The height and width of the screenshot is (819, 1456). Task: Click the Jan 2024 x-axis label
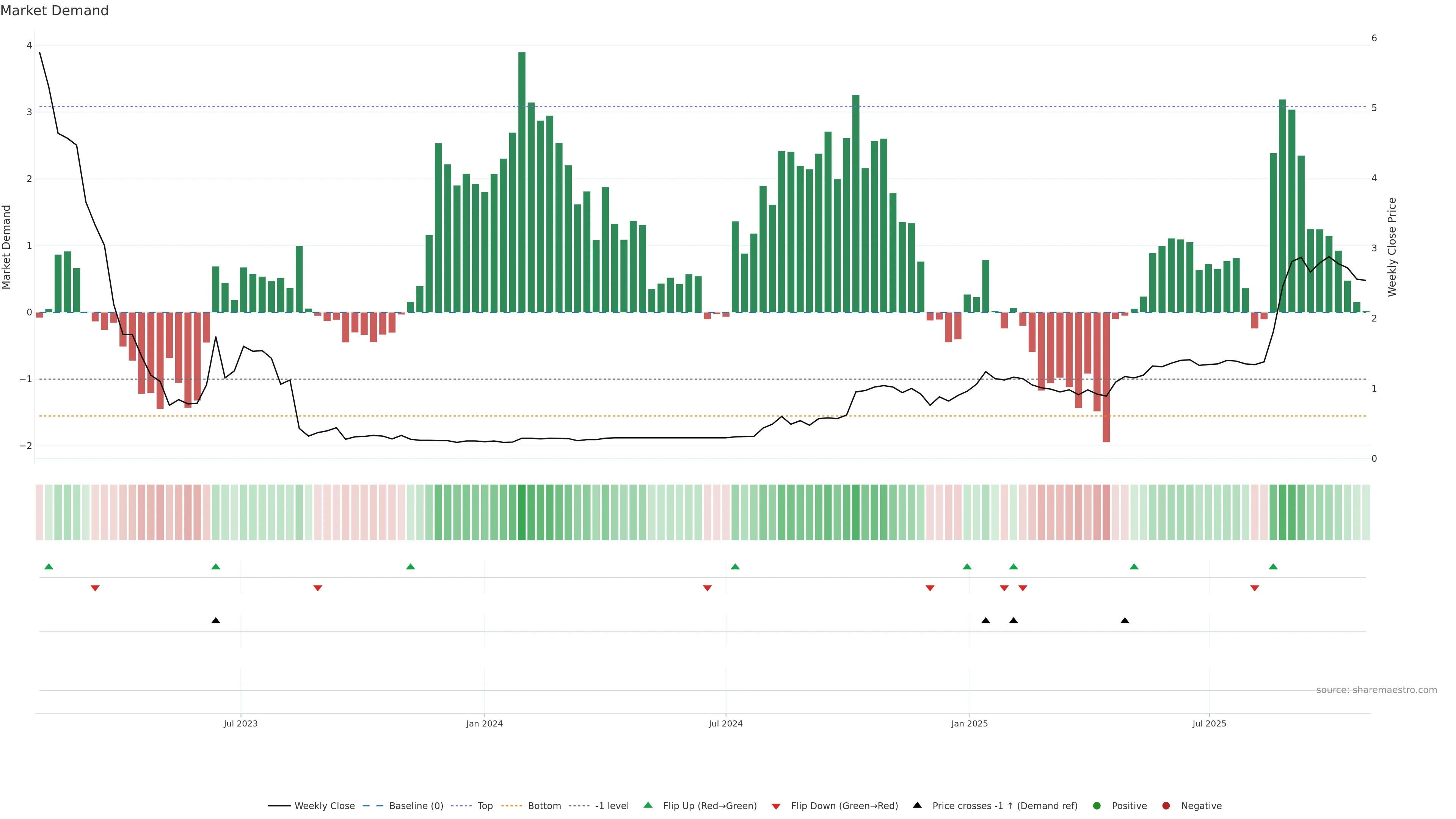[485, 724]
